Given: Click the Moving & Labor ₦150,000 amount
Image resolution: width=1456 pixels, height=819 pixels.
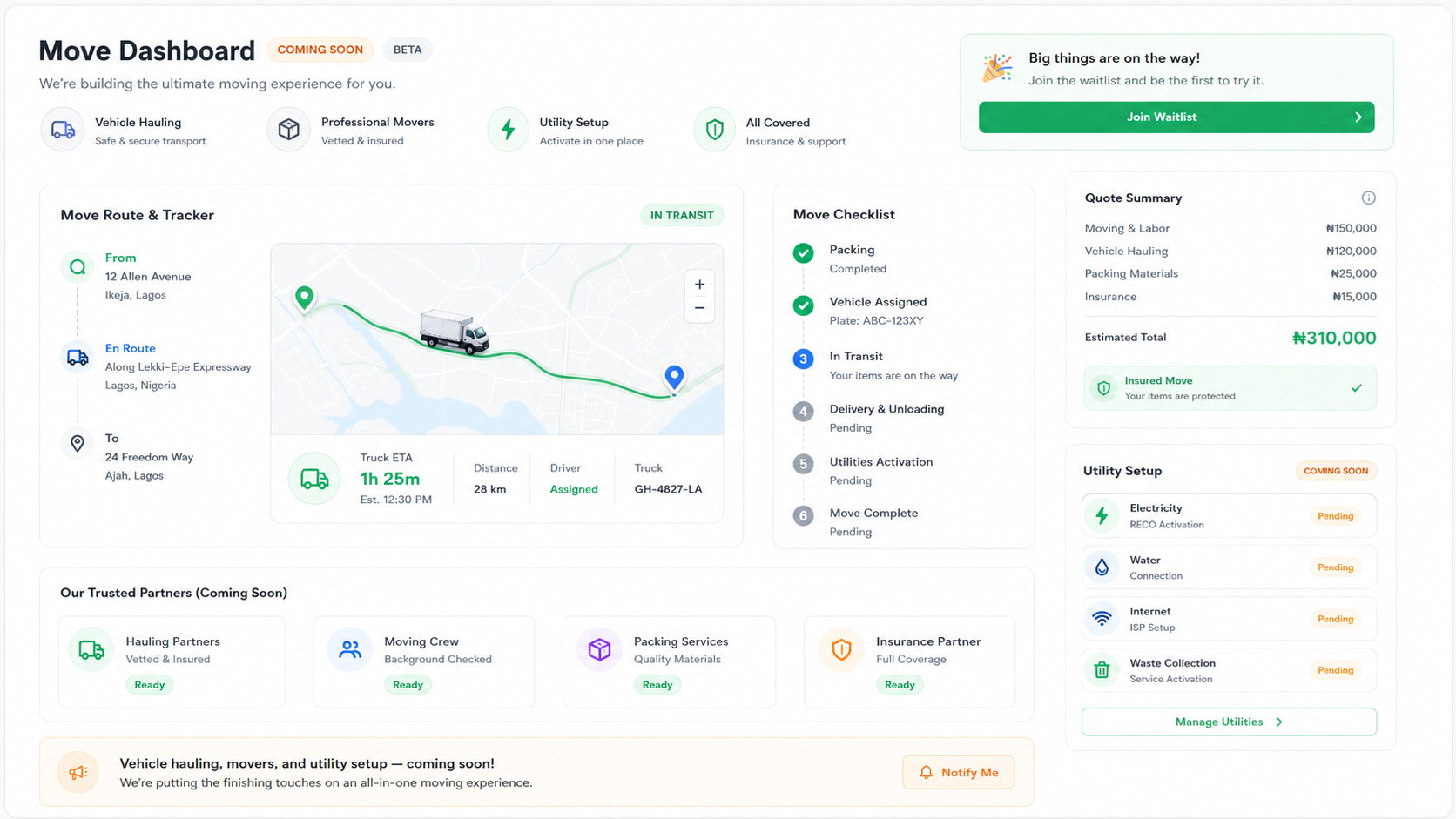Looking at the screenshot, I should point(1351,228).
